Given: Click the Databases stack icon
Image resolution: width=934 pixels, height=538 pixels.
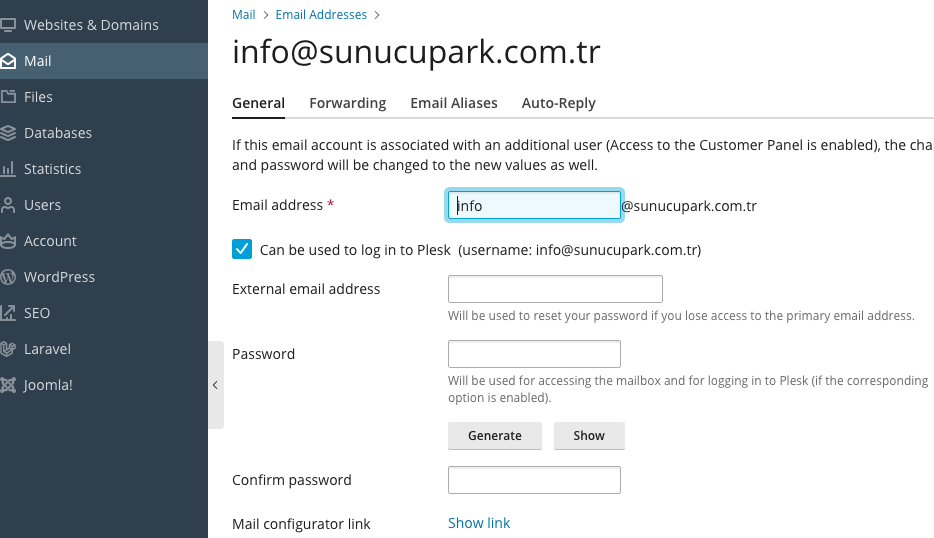Looking at the screenshot, I should (x=8, y=133).
